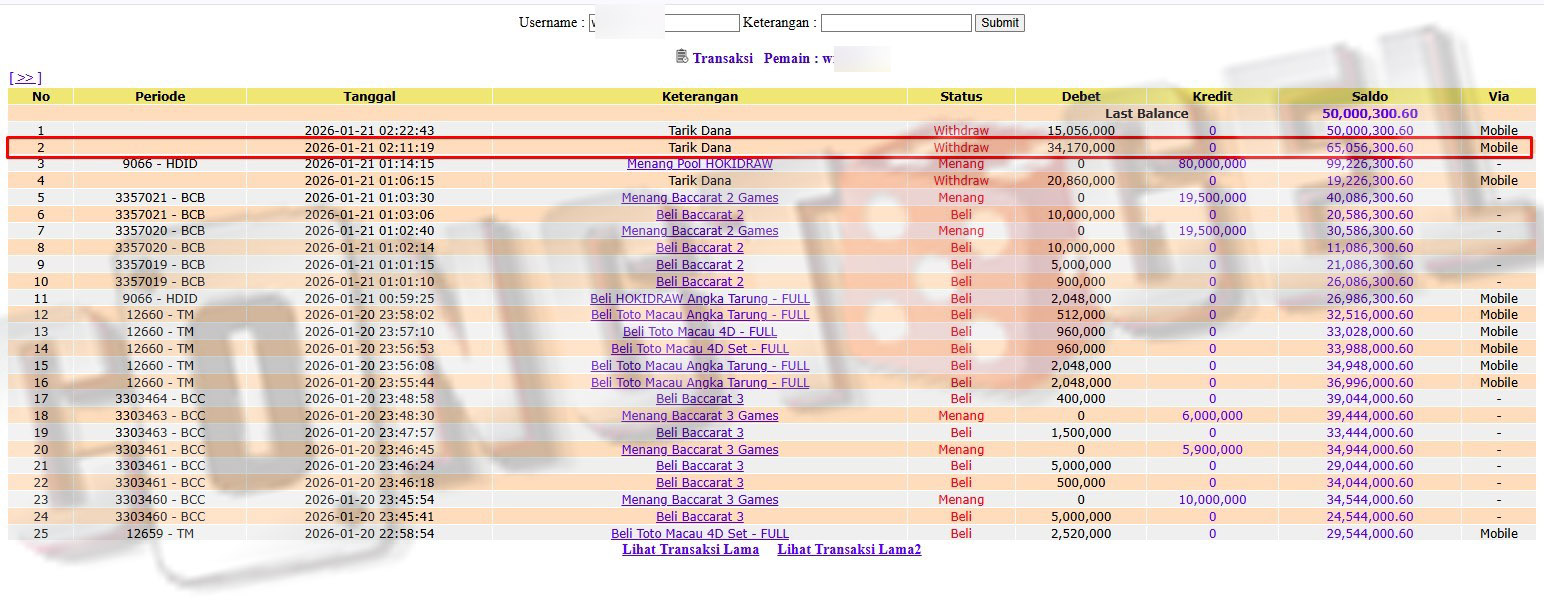The width and height of the screenshot is (1544, 616).
Task: Open Menang Baccarat 2 Games in row 5
Action: pyautogui.click(x=699, y=198)
